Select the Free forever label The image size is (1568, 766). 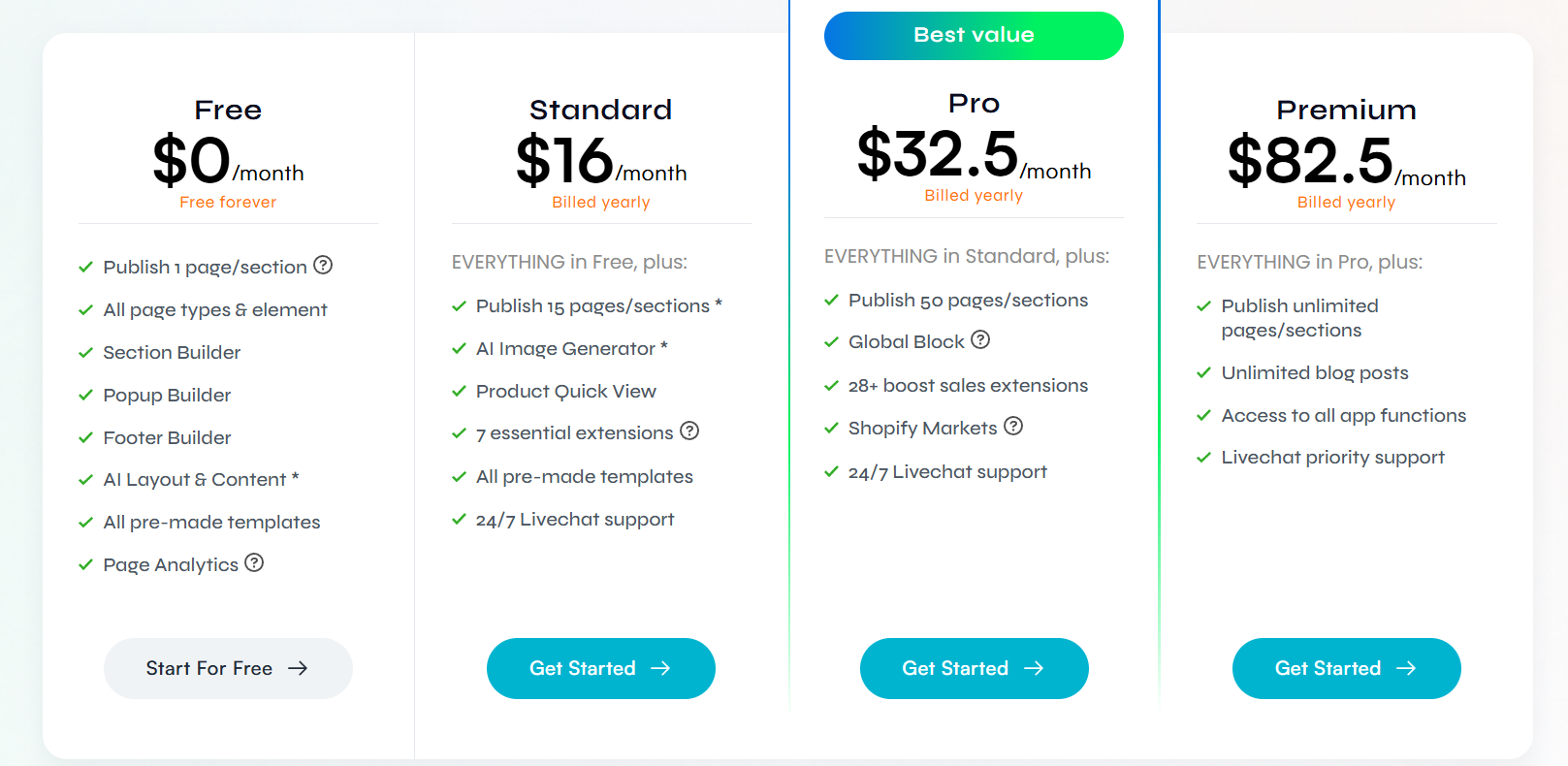tap(227, 202)
